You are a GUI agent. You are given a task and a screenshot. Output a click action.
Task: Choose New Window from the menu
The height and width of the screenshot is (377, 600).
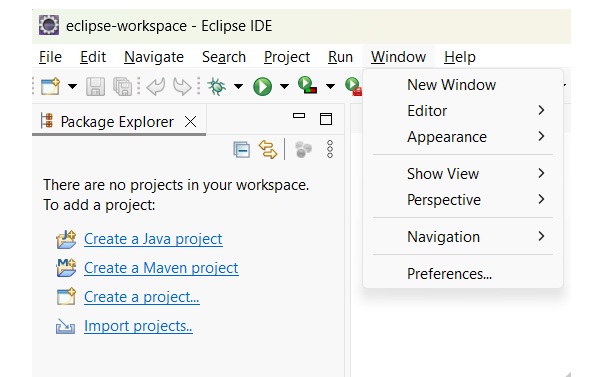tap(463, 85)
